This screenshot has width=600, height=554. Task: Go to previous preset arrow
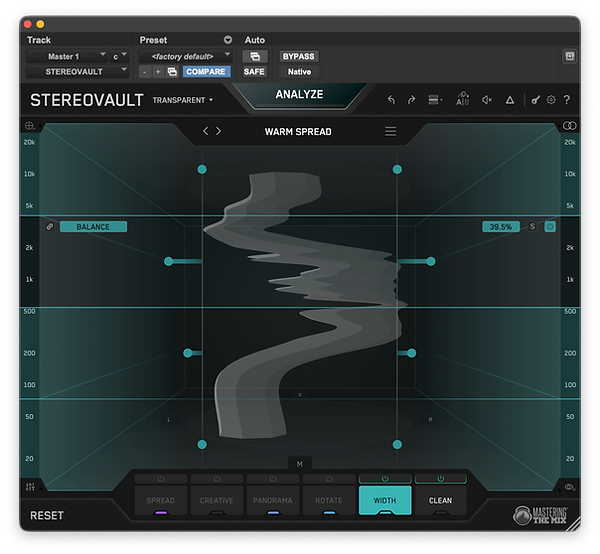206,131
